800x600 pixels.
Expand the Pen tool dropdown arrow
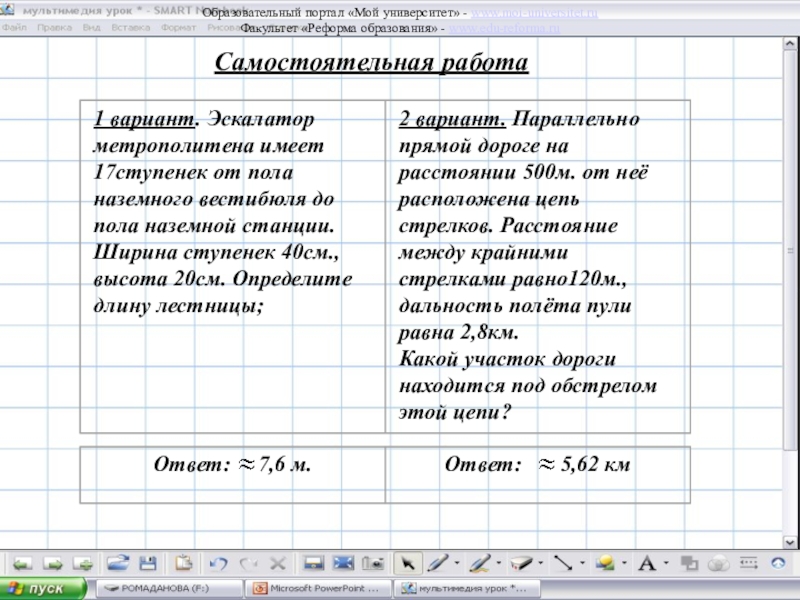(457, 563)
